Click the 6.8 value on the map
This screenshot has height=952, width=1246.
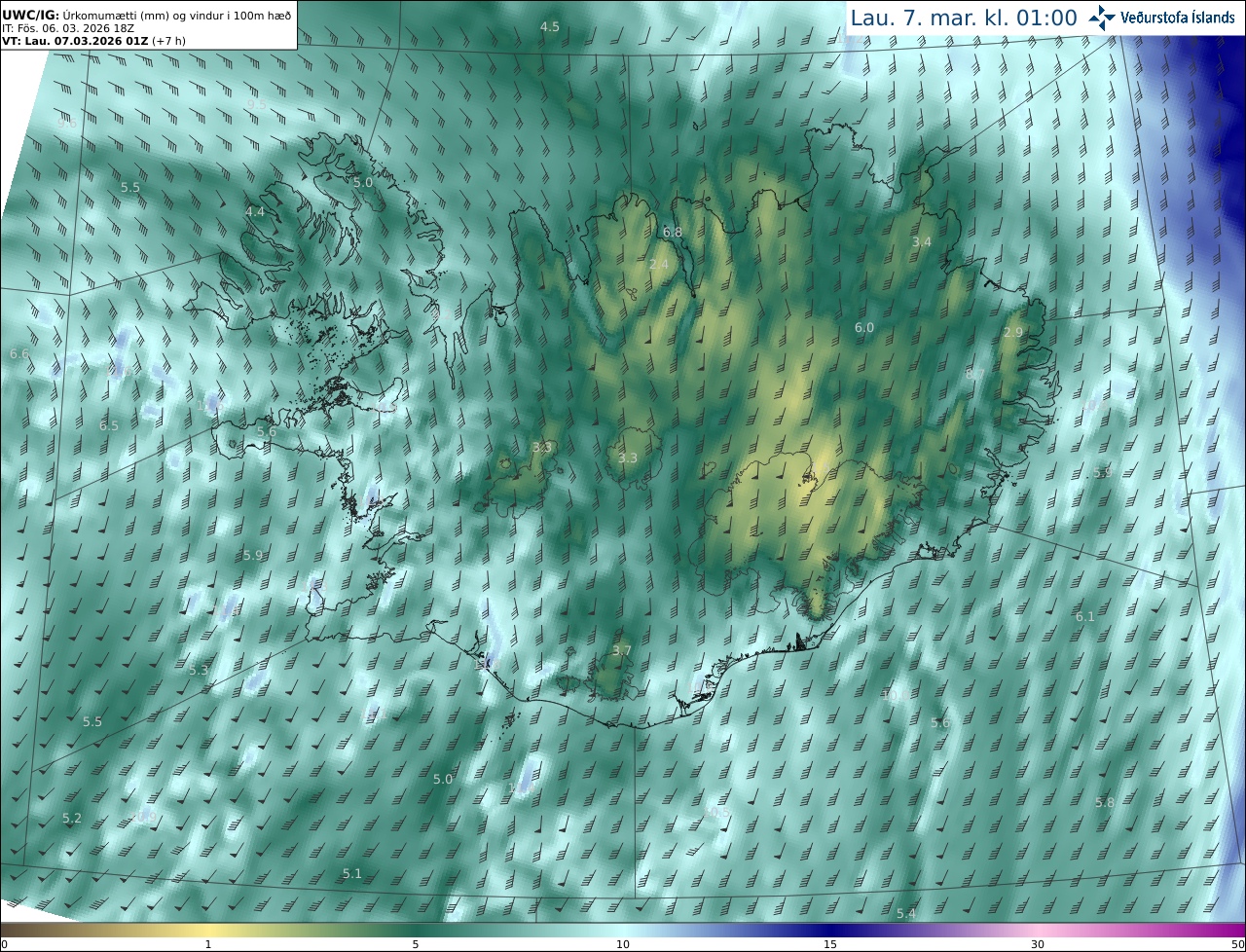click(673, 232)
